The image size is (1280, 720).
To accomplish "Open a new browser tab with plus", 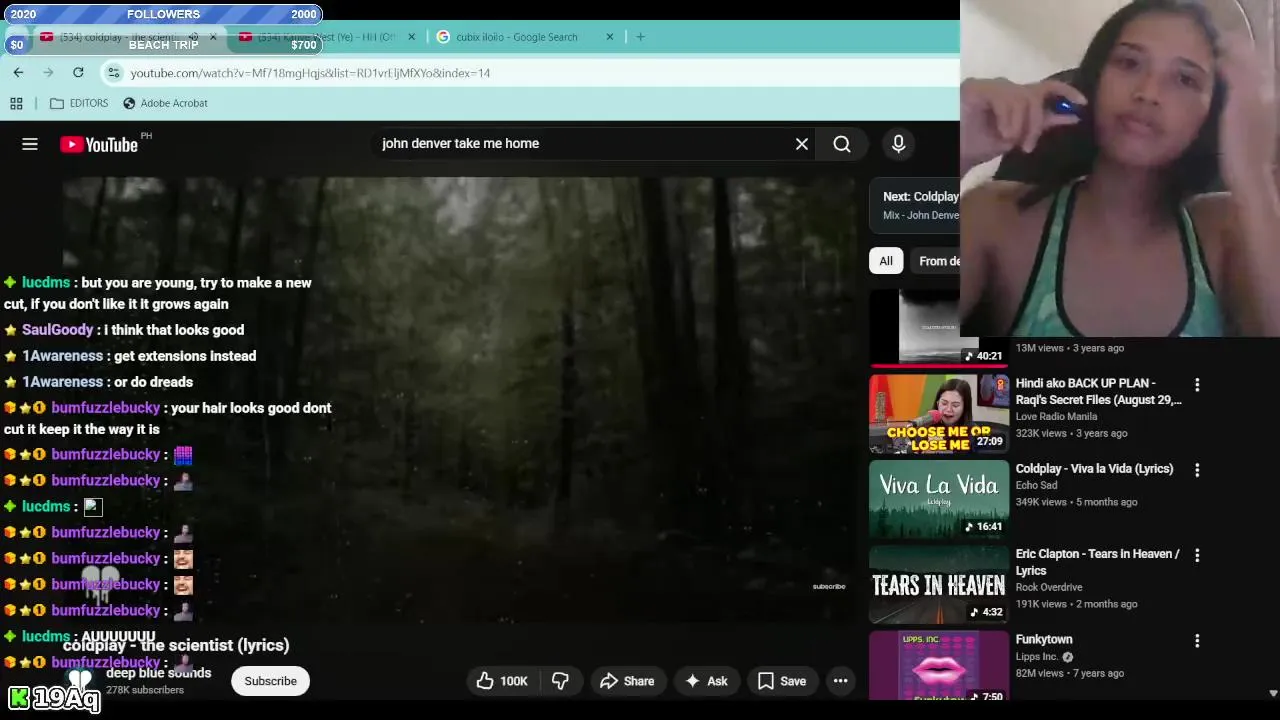I will tap(640, 37).
